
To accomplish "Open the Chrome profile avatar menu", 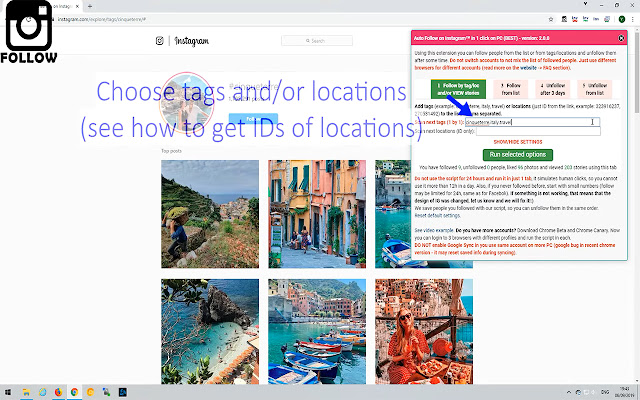I will tap(622, 19).
